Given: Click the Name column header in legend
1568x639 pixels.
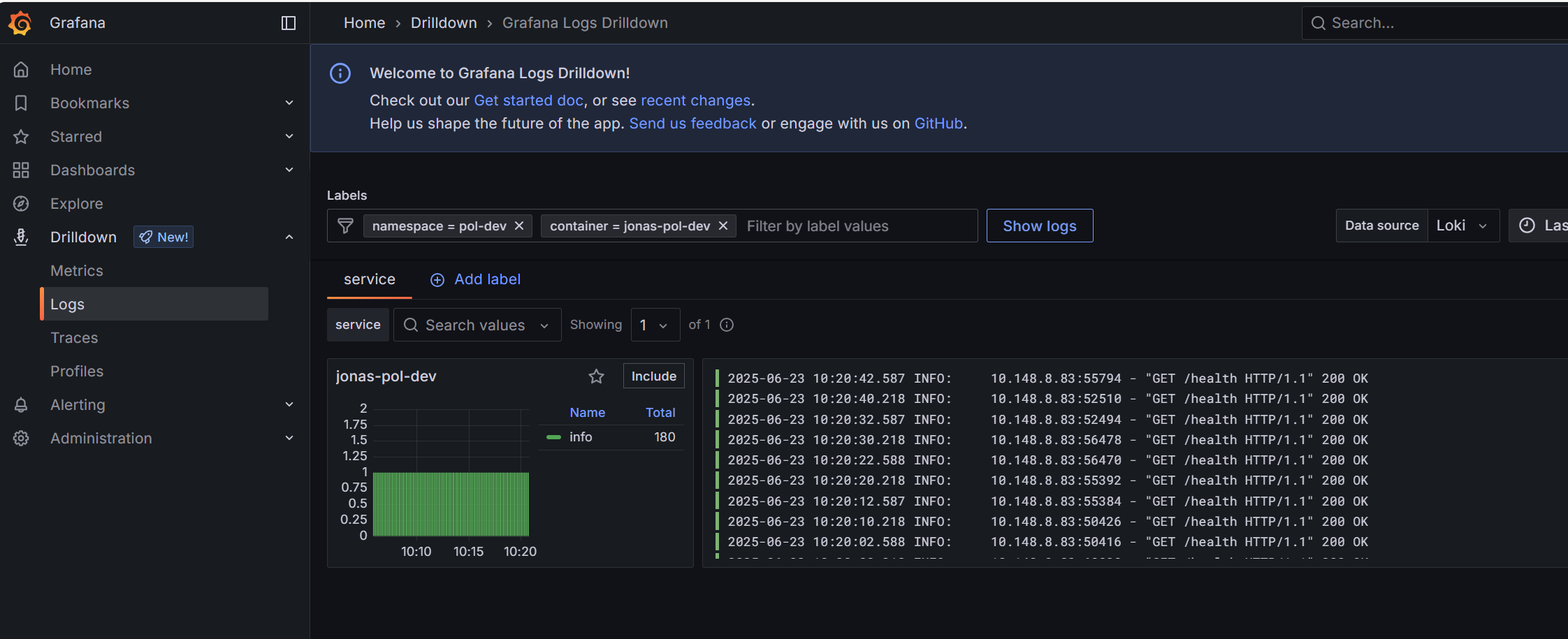Looking at the screenshot, I should 587,413.
